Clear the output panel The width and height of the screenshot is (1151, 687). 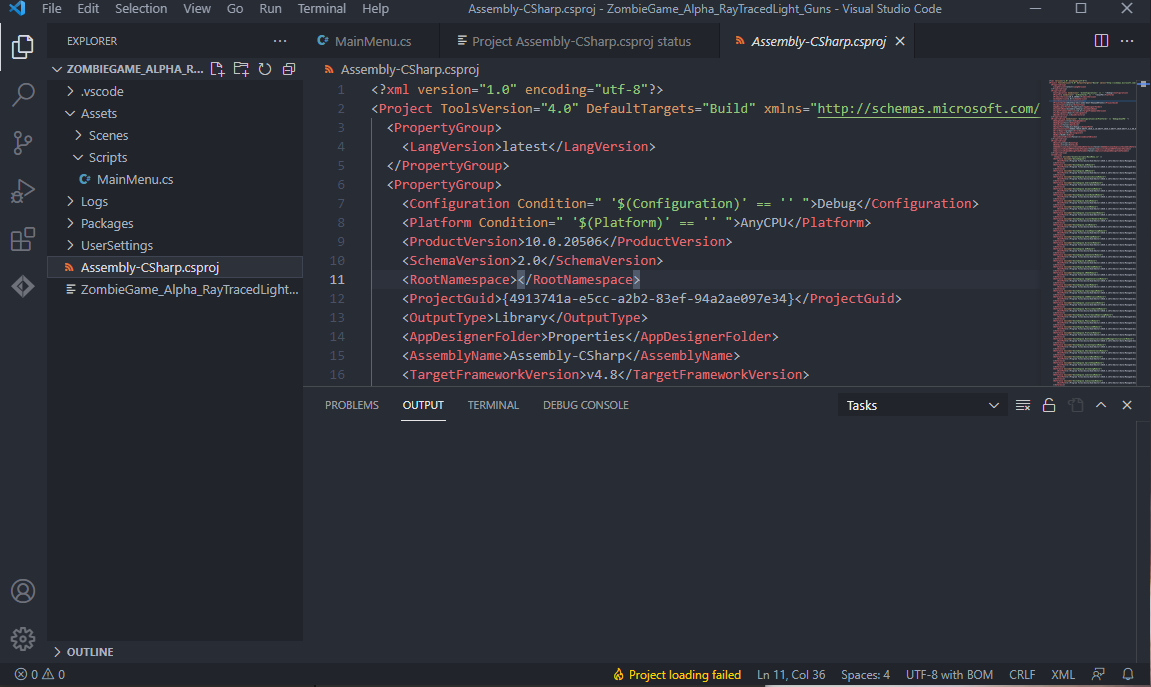click(x=1023, y=405)
